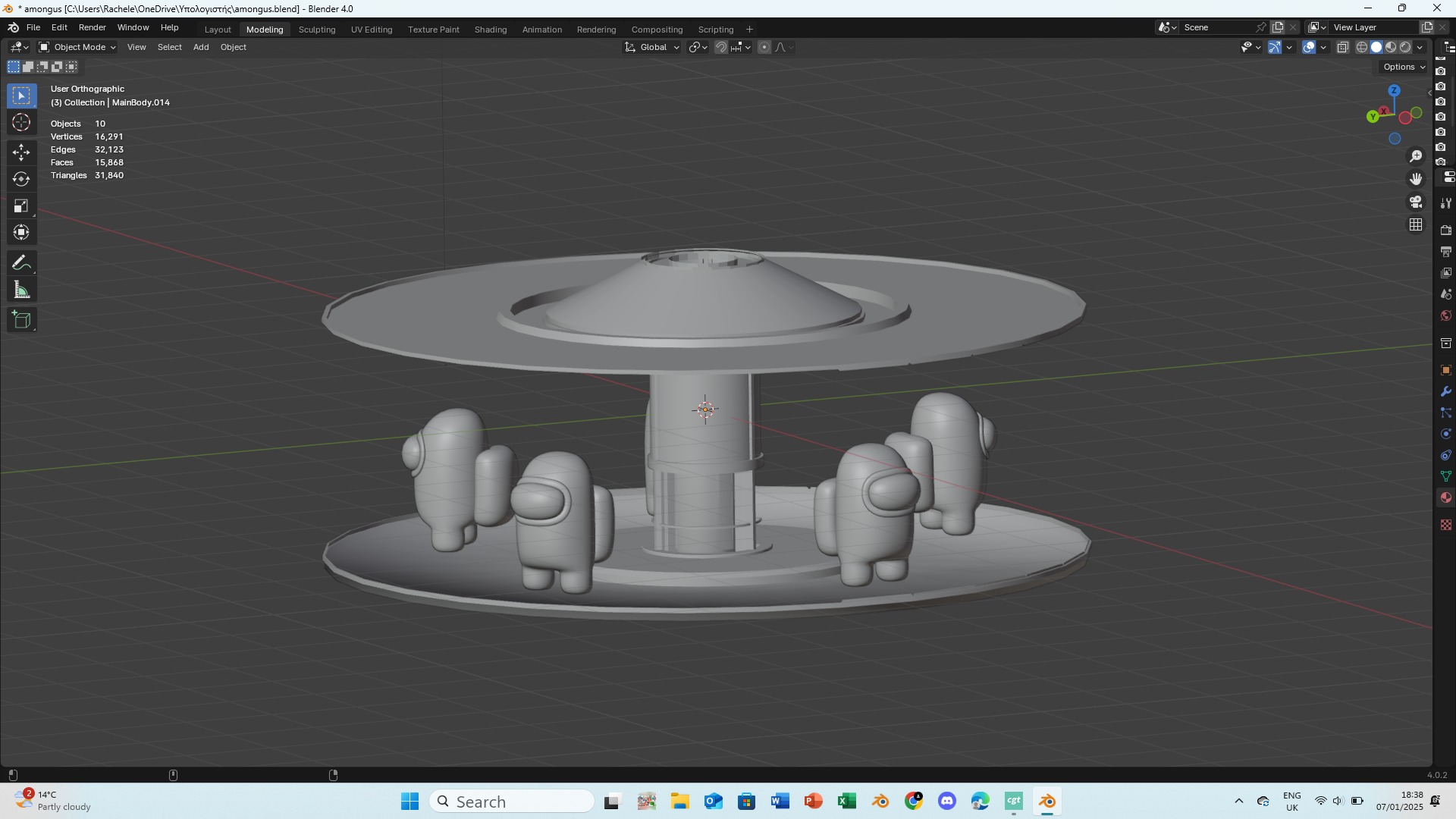The height and width of the screenshot is (819, 1456).
Task: Open the Texture properties tab
Action: 1446,525
